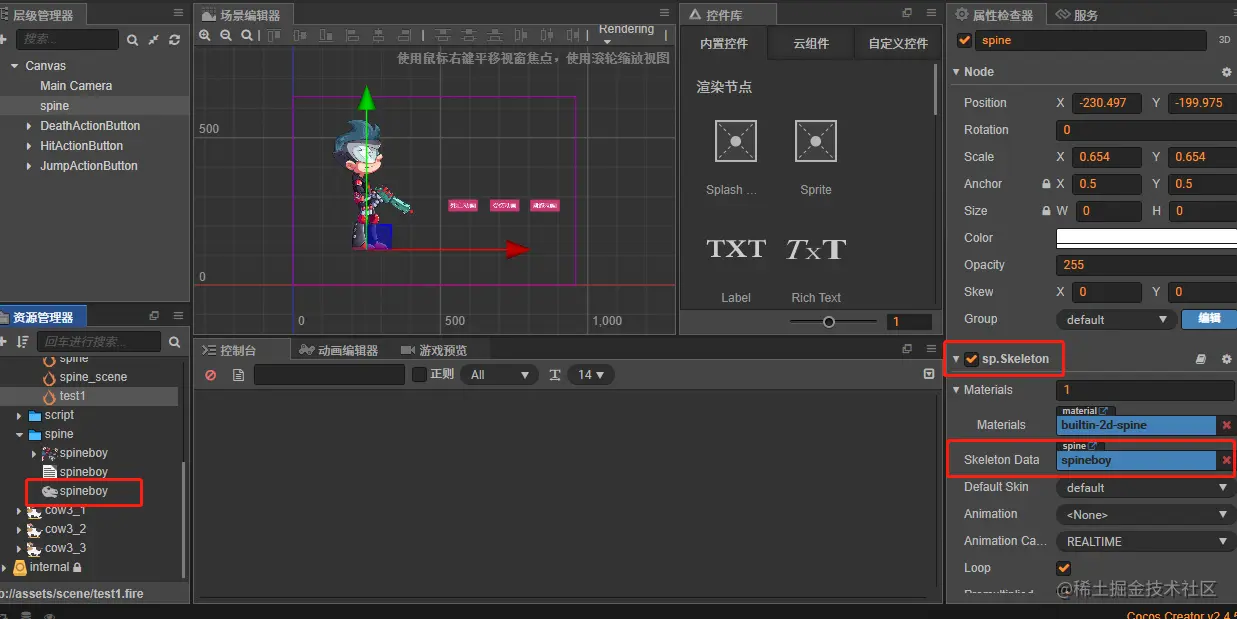
Task: Reset scene editor zoom with magnifier icon
Action: 247,35
